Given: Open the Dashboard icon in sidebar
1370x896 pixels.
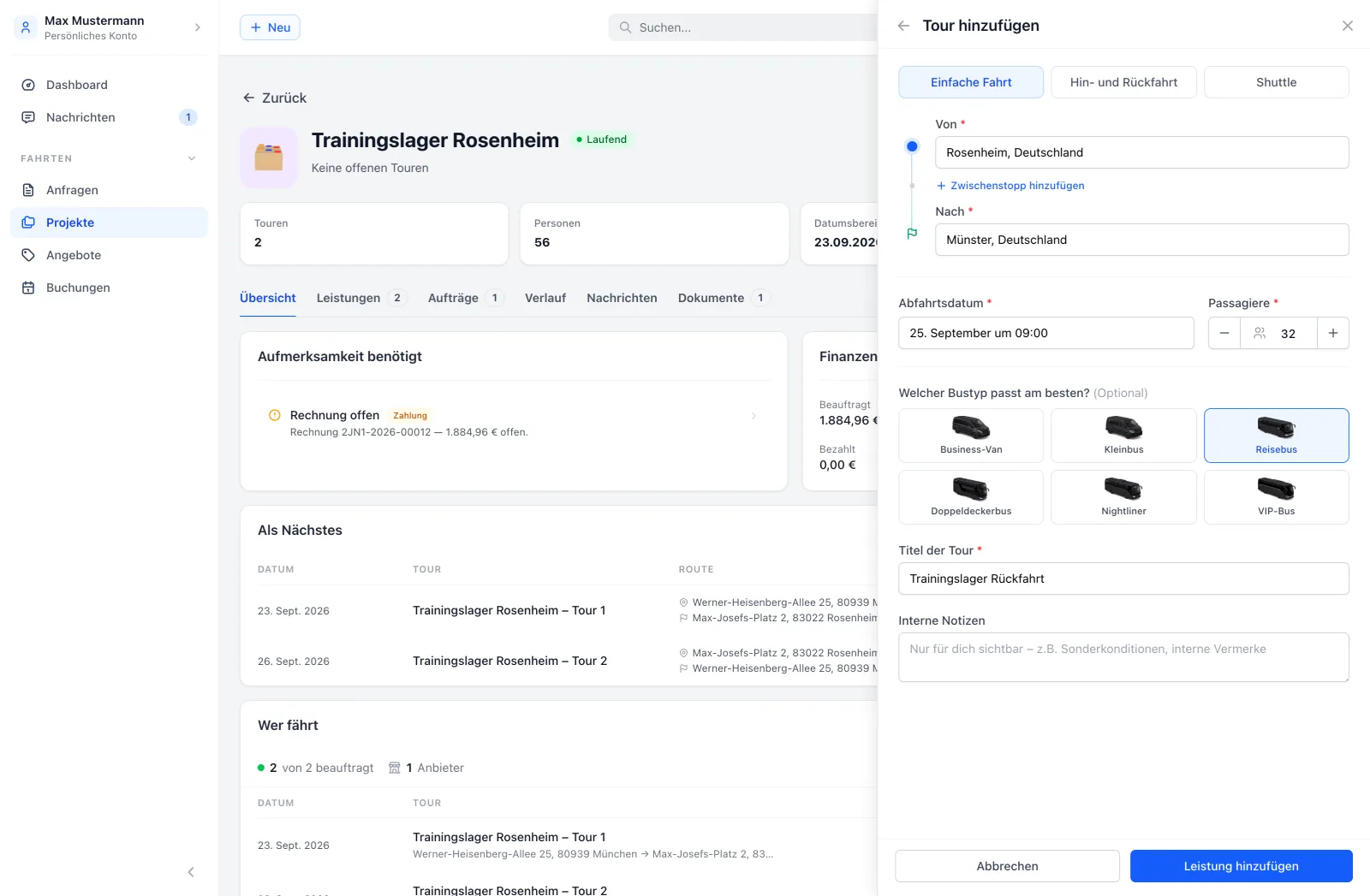Looking at the screenshot, I should [28, 85].
